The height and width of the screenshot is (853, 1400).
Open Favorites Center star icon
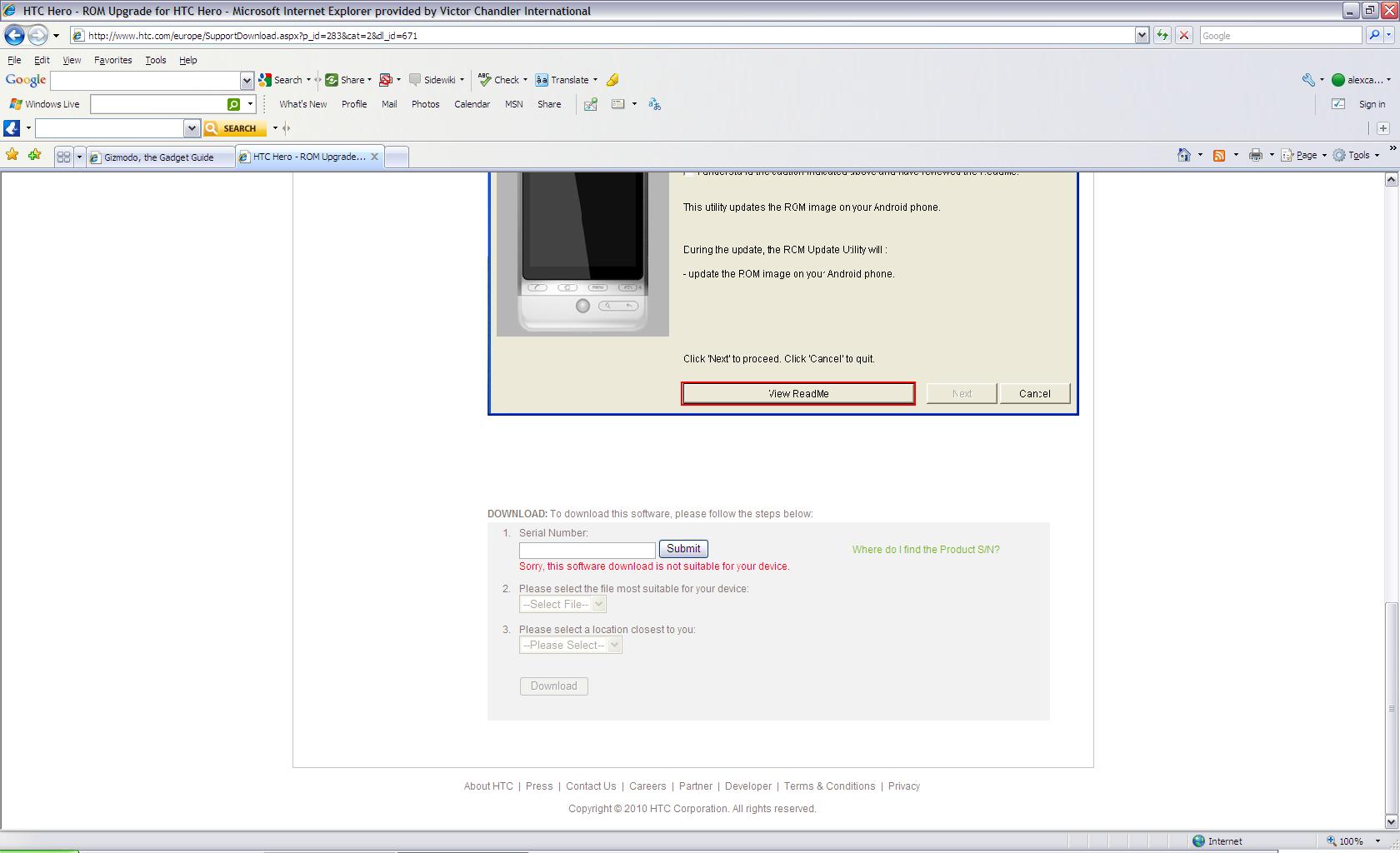click(12, 156)
